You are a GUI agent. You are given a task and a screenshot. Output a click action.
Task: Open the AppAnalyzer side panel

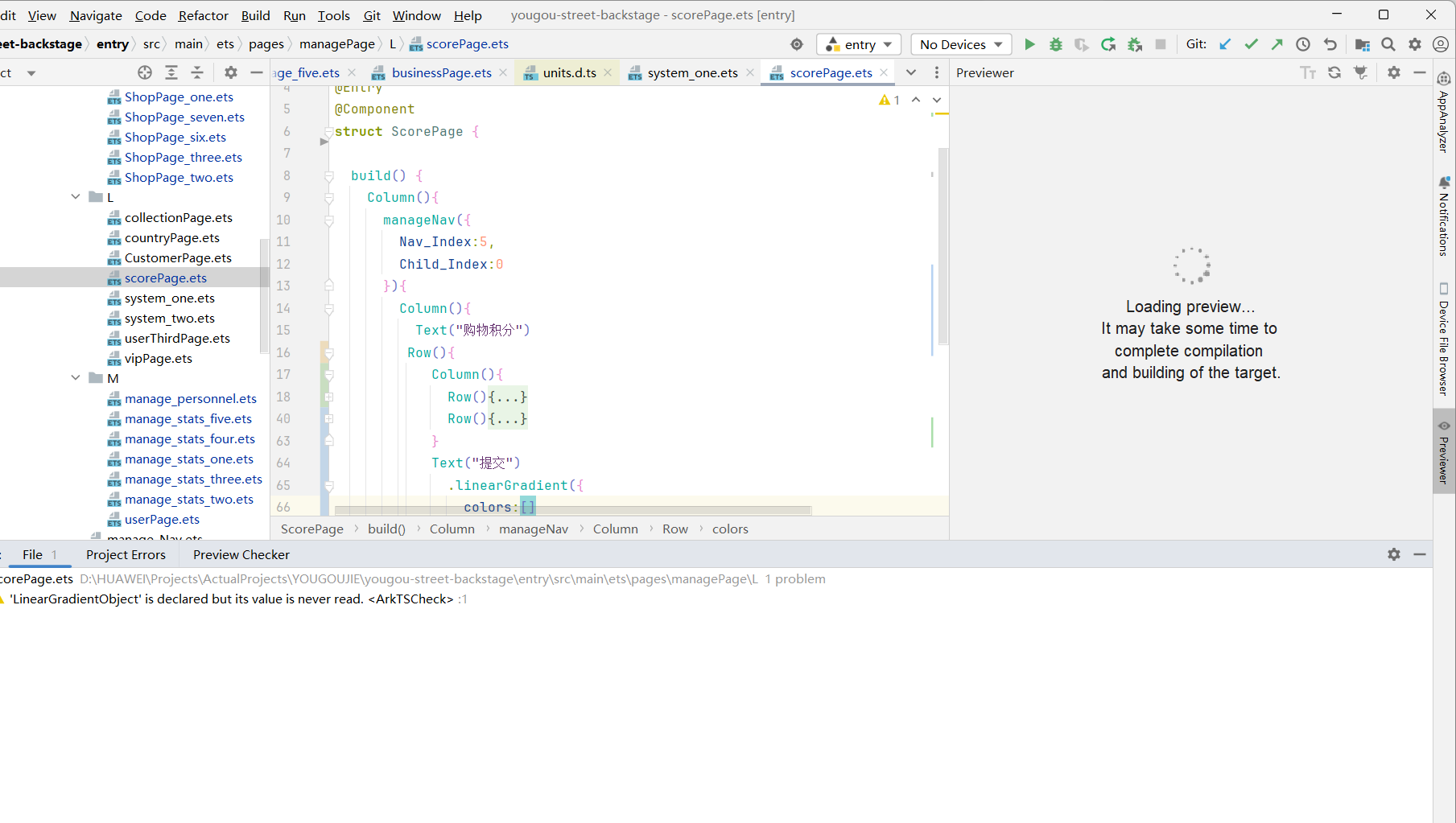tap(1444, 113)
